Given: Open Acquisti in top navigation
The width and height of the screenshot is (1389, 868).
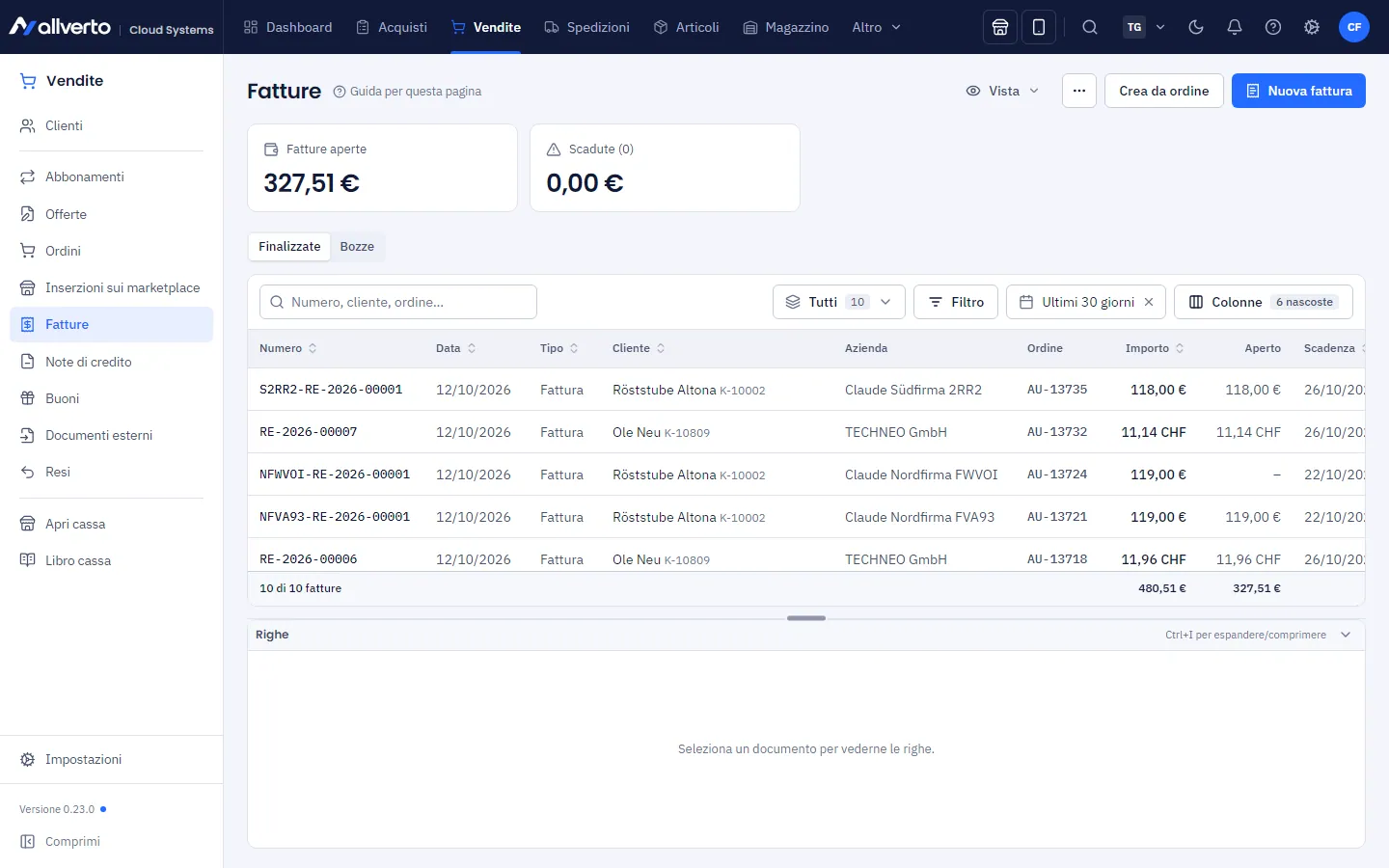Looking at the screenshot, I should pos(392,27).
